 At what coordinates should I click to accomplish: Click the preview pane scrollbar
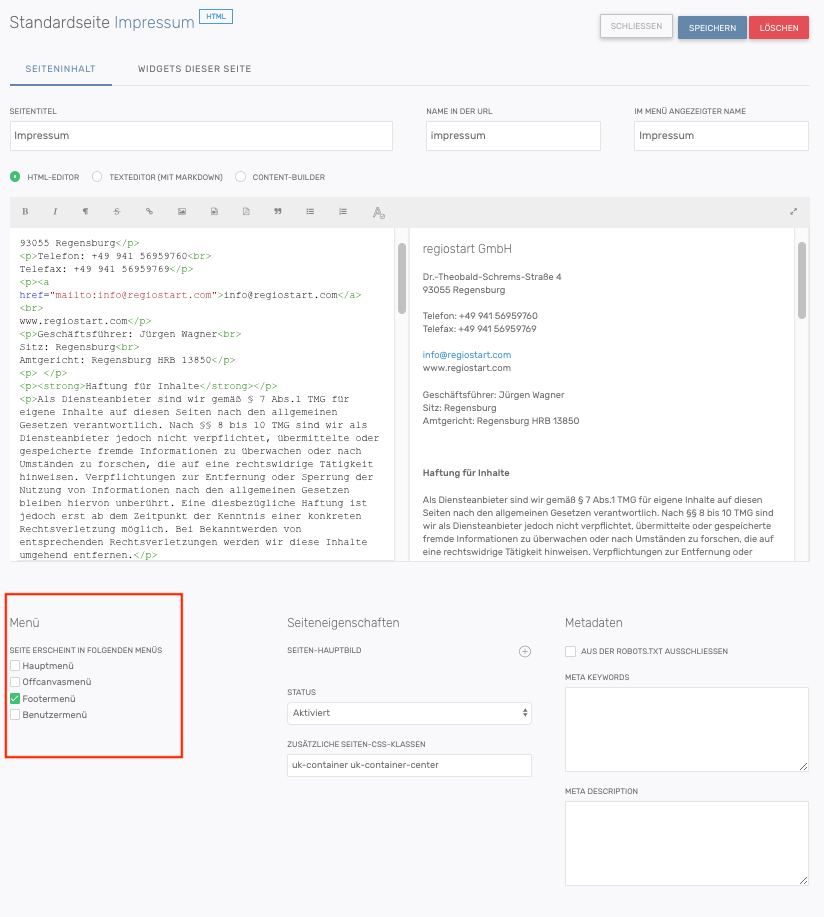[801, 280]
